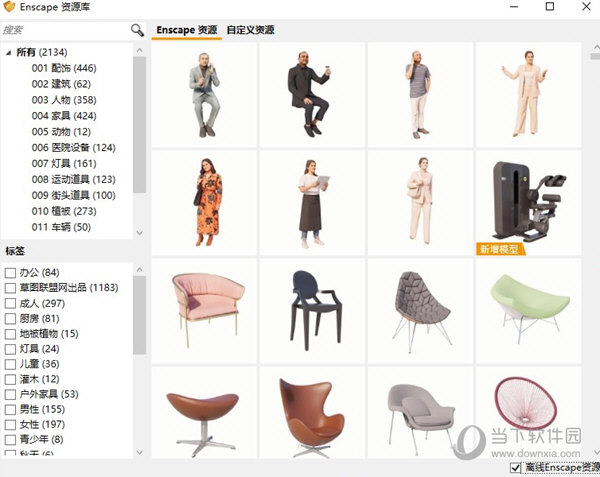Select the gray quilted chair asset
This screenshot has width=600, height=477.
[x=420, y=311]
